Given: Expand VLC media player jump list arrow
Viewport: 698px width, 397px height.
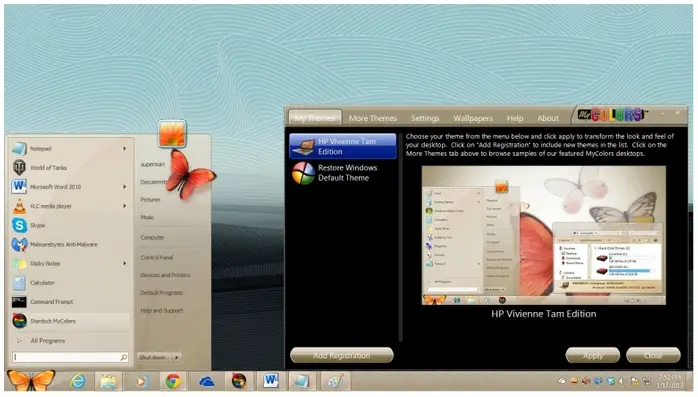Looking at the screenshot, I should [125, 206].
